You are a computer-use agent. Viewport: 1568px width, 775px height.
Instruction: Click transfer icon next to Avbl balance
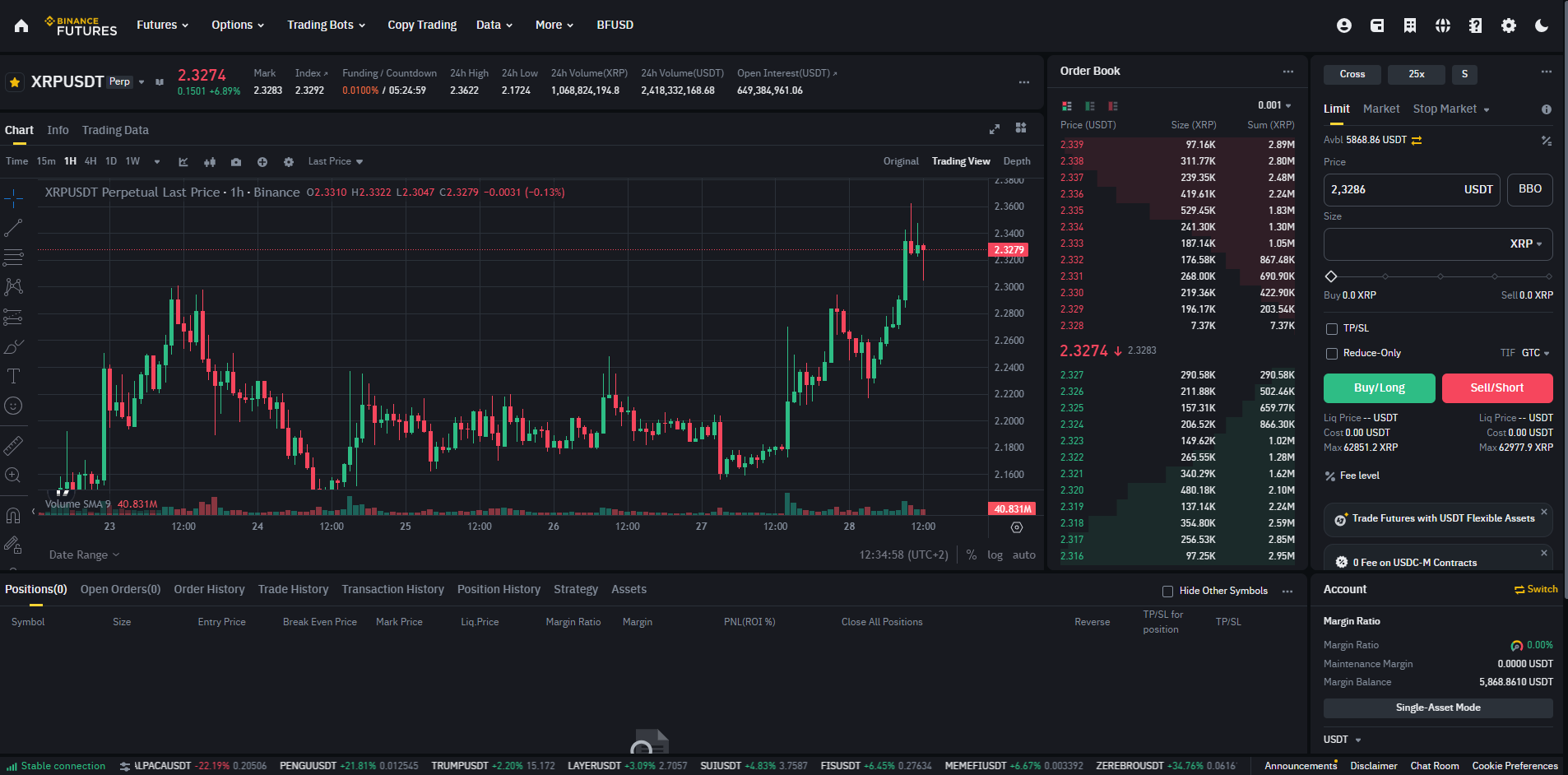pos(1417,141)
